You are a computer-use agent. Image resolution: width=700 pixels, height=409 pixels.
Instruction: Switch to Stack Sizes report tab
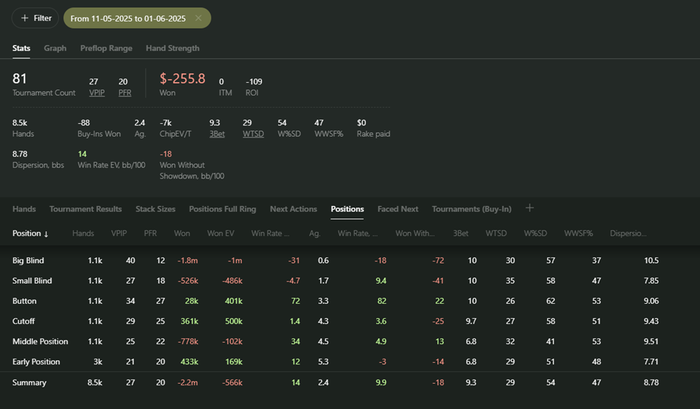point(154,209)
